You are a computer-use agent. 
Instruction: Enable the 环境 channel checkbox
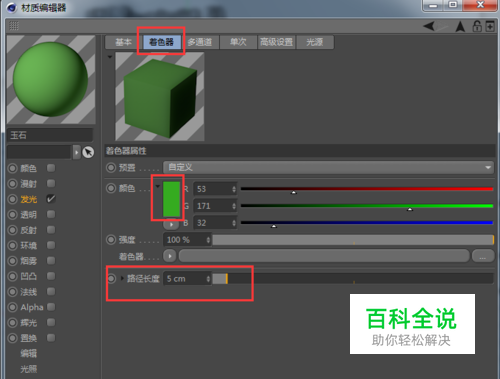(x=51, y=245)
